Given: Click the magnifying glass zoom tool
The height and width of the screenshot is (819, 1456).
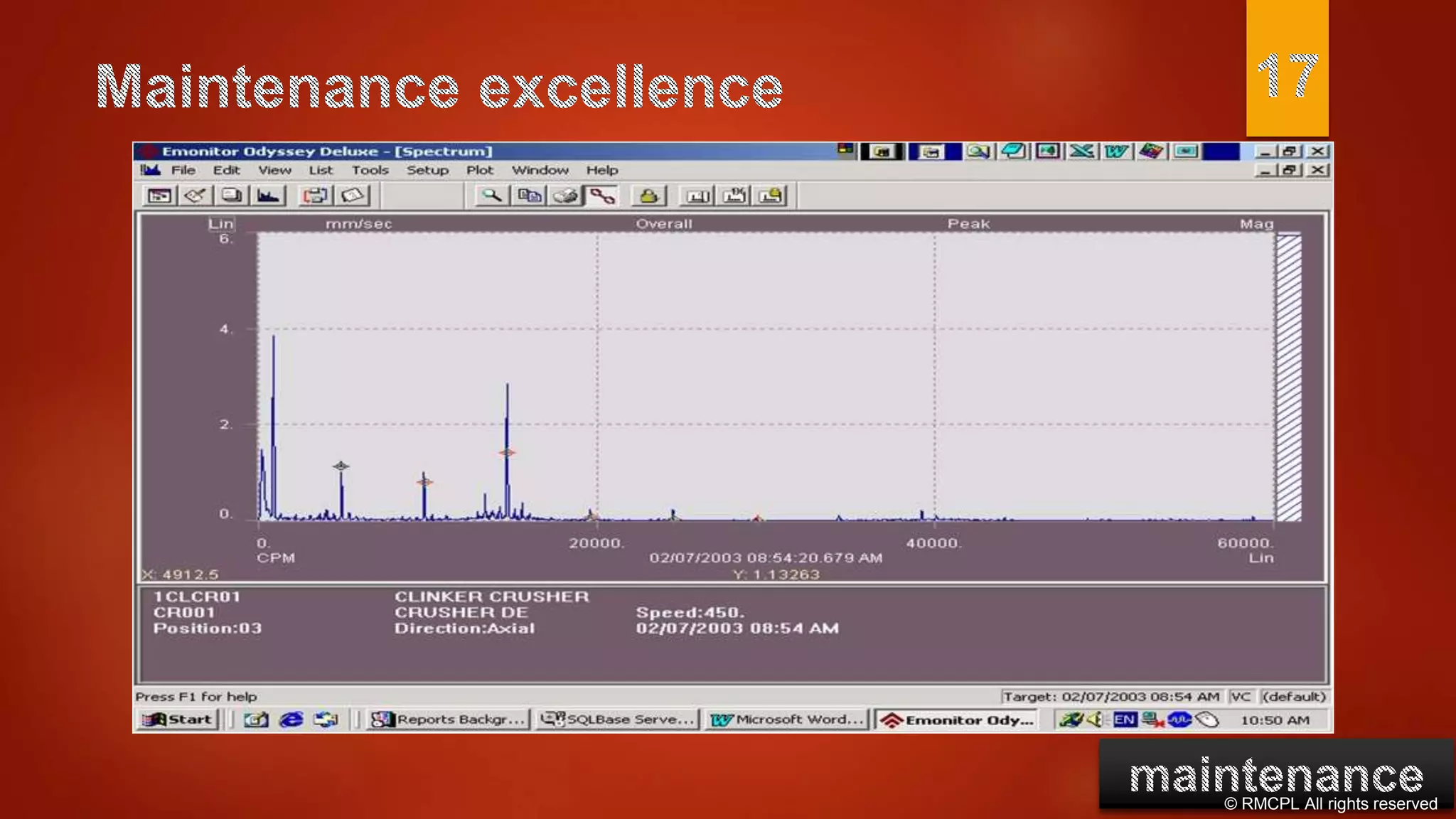Looking at the screenshot, I should [491, 196].
